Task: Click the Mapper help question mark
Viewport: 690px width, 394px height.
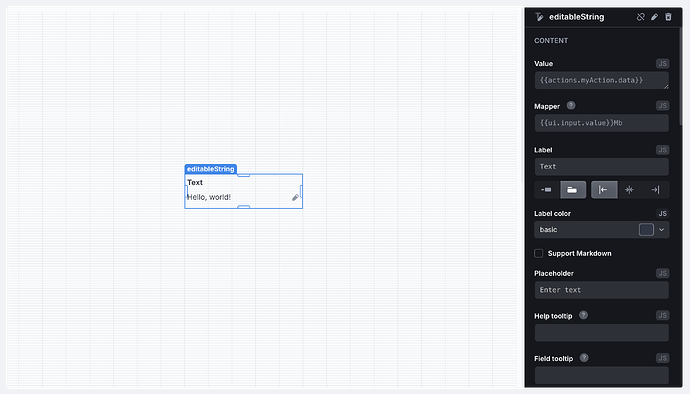Action: coord(571,105)
